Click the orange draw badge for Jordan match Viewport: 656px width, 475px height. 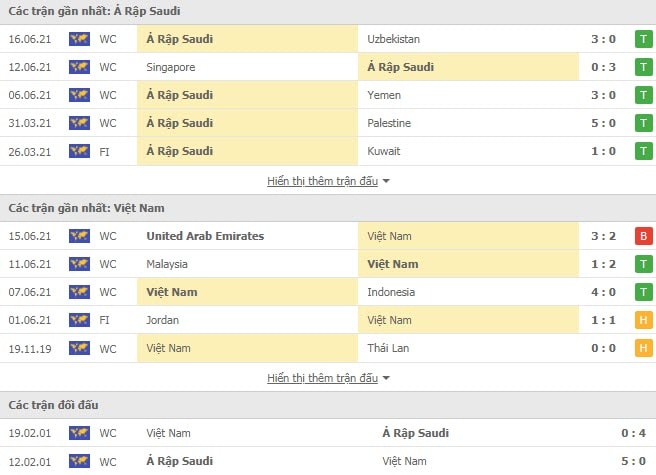pyautogui.click(x=643, y=320)
